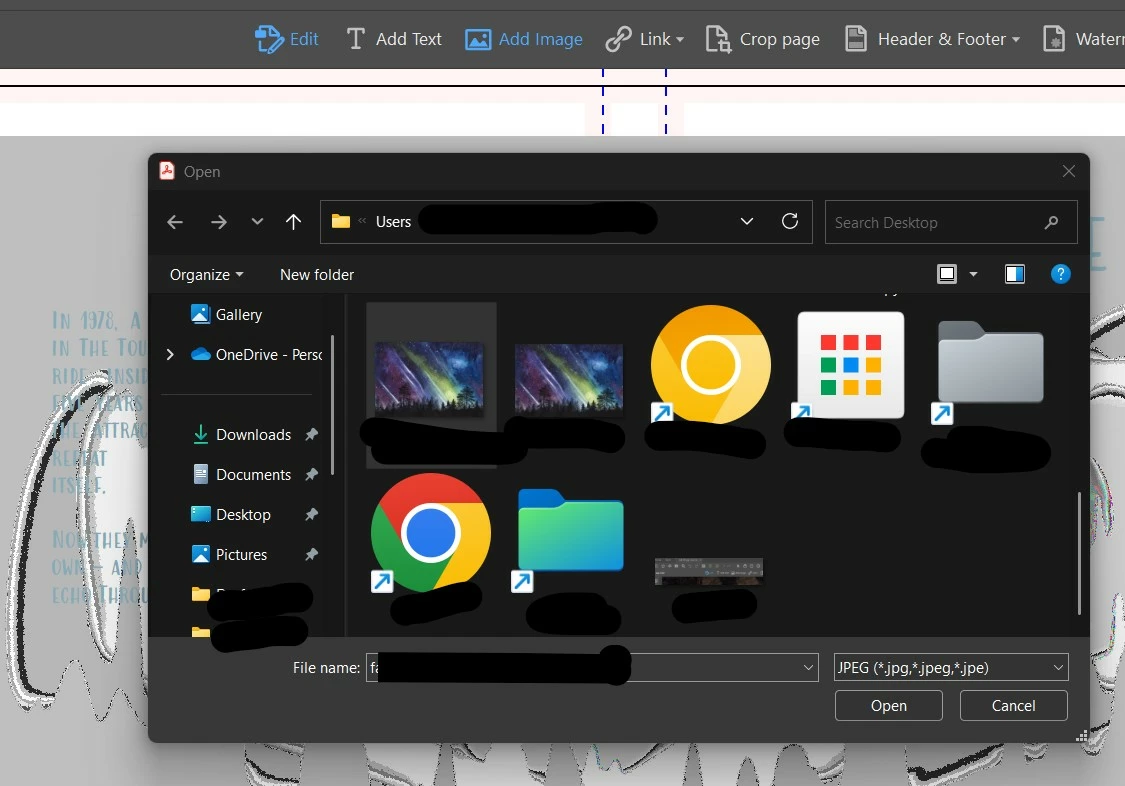Image resolution: width=1125 pixels, height=786 pixels.
Task: Open the view options dropdown arrow
Action: tap(974, 274)
